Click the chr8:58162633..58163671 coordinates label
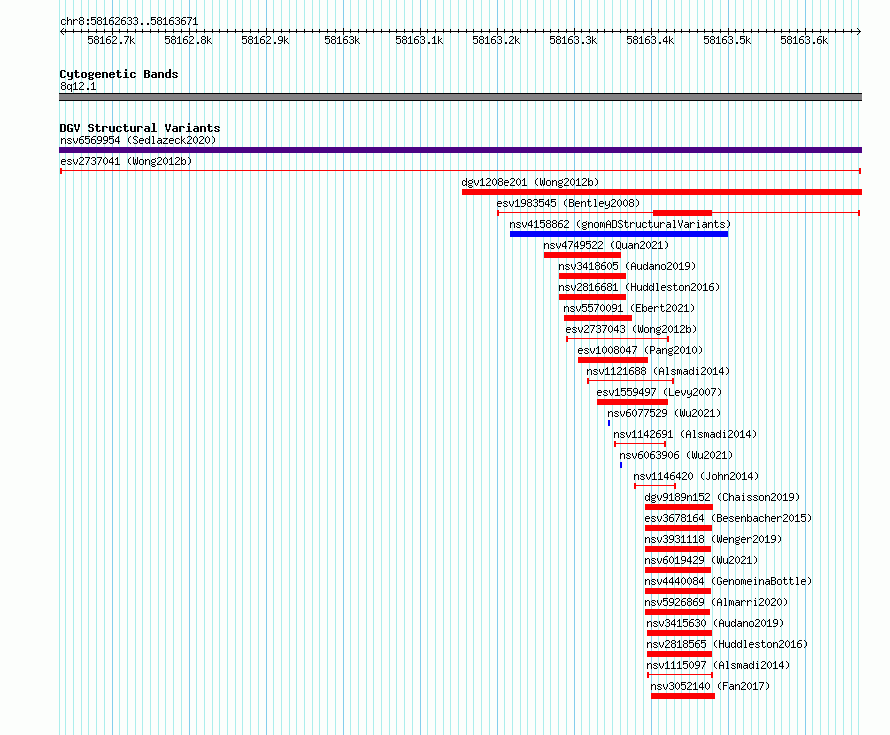The image size is (890, 735). [129, 22]
